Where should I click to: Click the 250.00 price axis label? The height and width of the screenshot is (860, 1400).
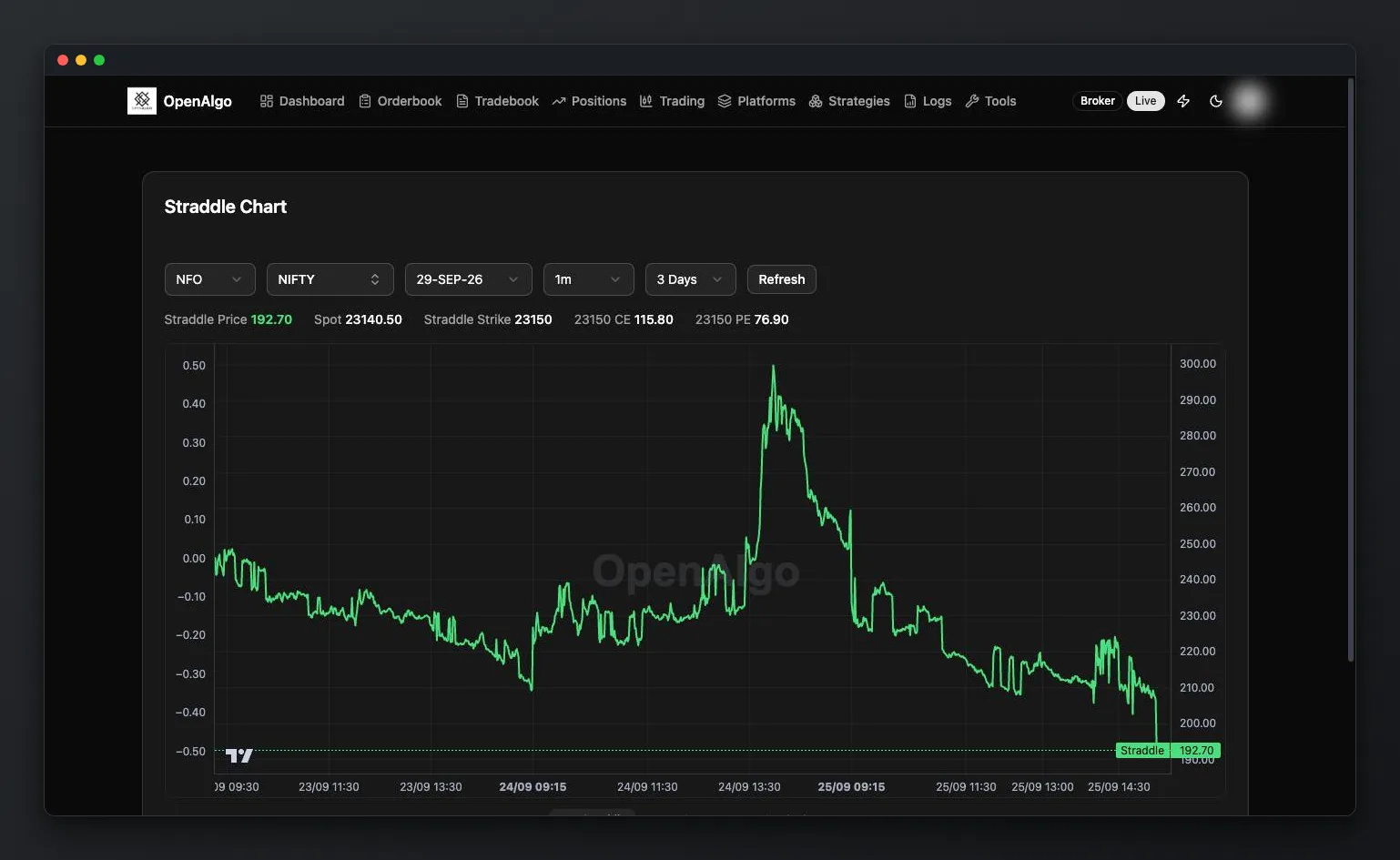pyautogui.click(x=1197, y=544)
